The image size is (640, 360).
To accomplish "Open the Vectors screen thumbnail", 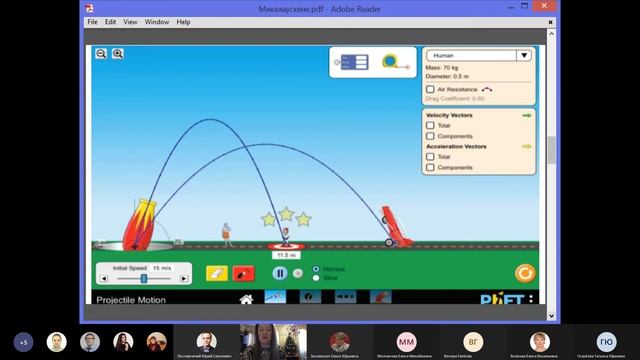I will [x=310, y=297].
